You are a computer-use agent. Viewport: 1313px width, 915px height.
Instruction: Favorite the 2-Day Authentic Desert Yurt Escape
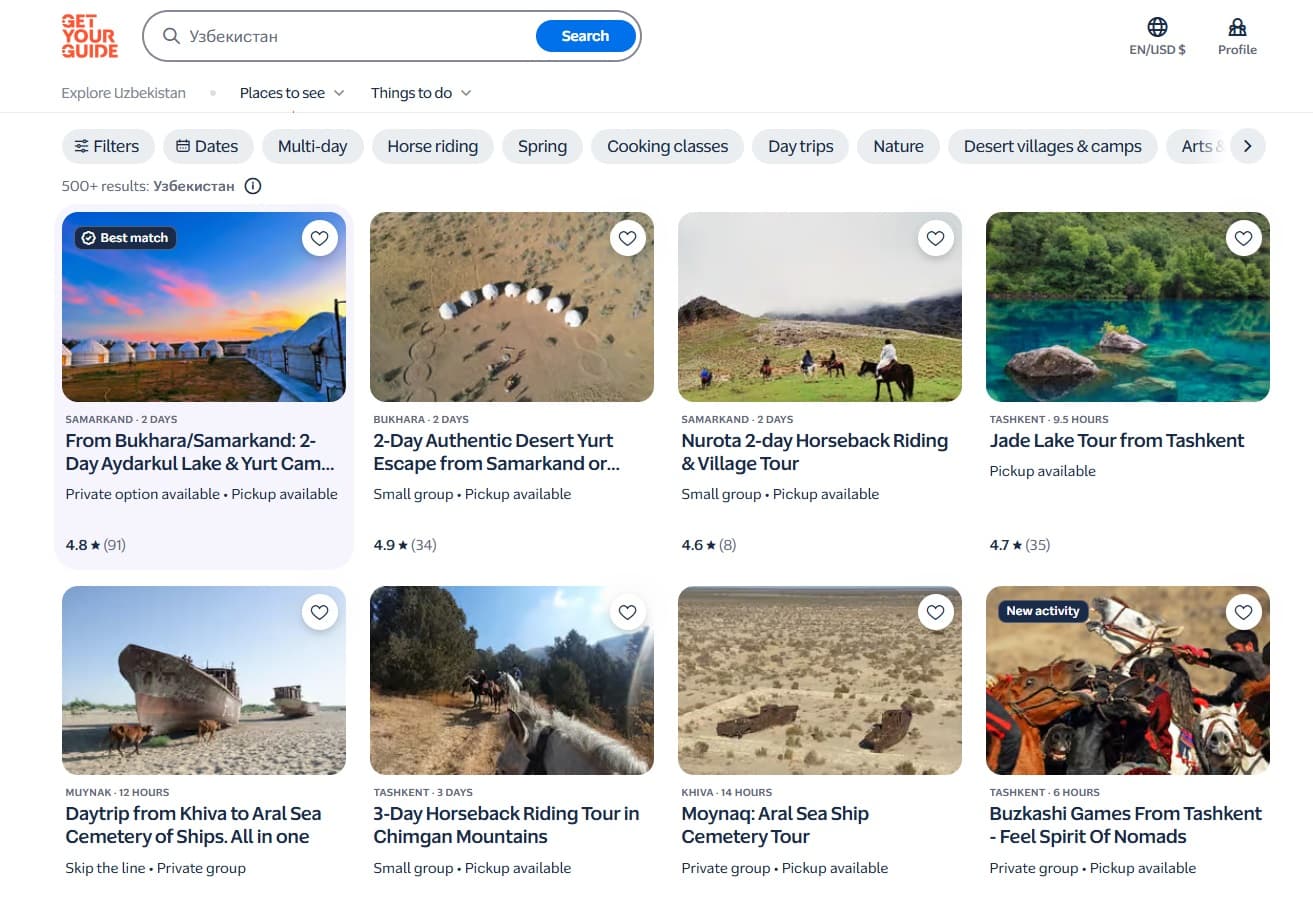click(627, 238)
